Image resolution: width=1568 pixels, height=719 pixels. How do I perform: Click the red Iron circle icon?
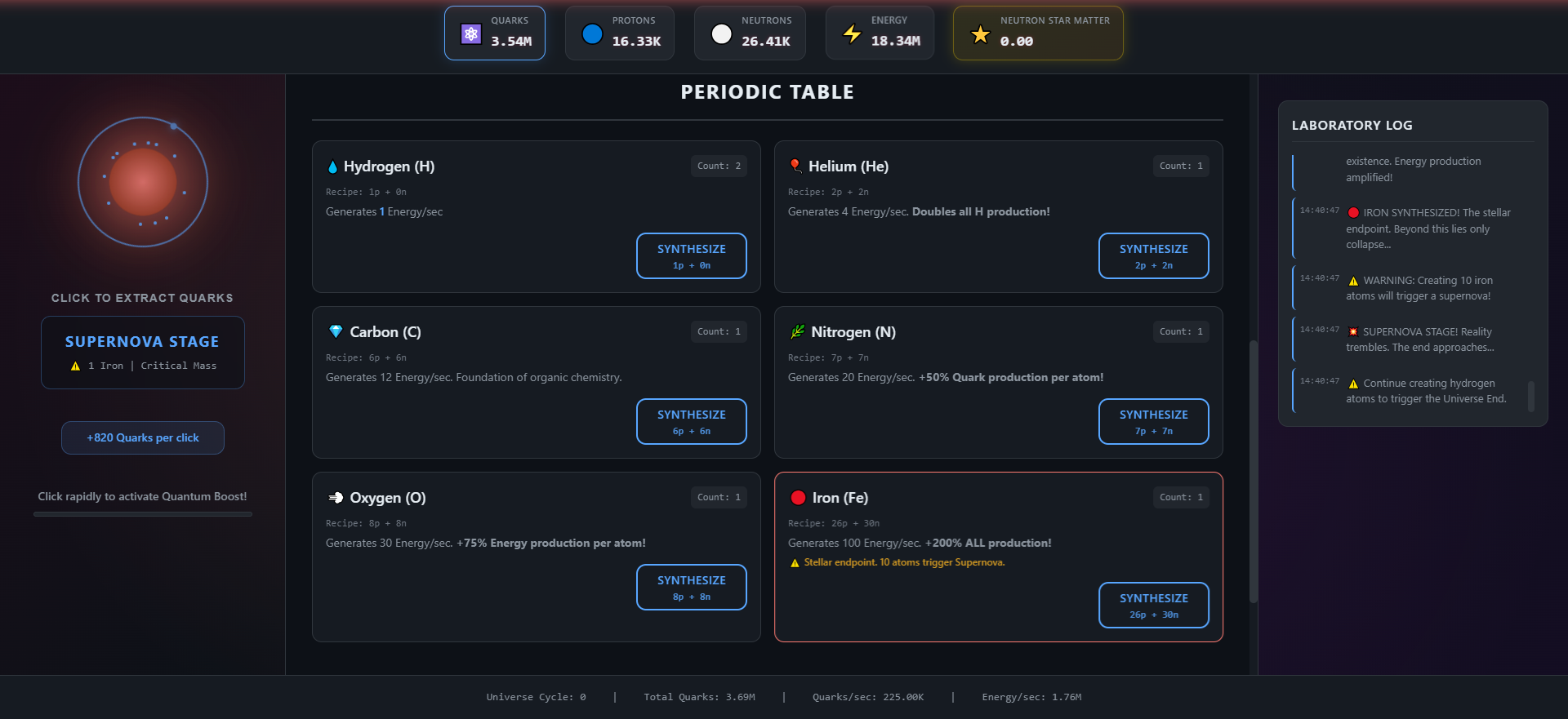pyautogui.click(x=798, y=498)
